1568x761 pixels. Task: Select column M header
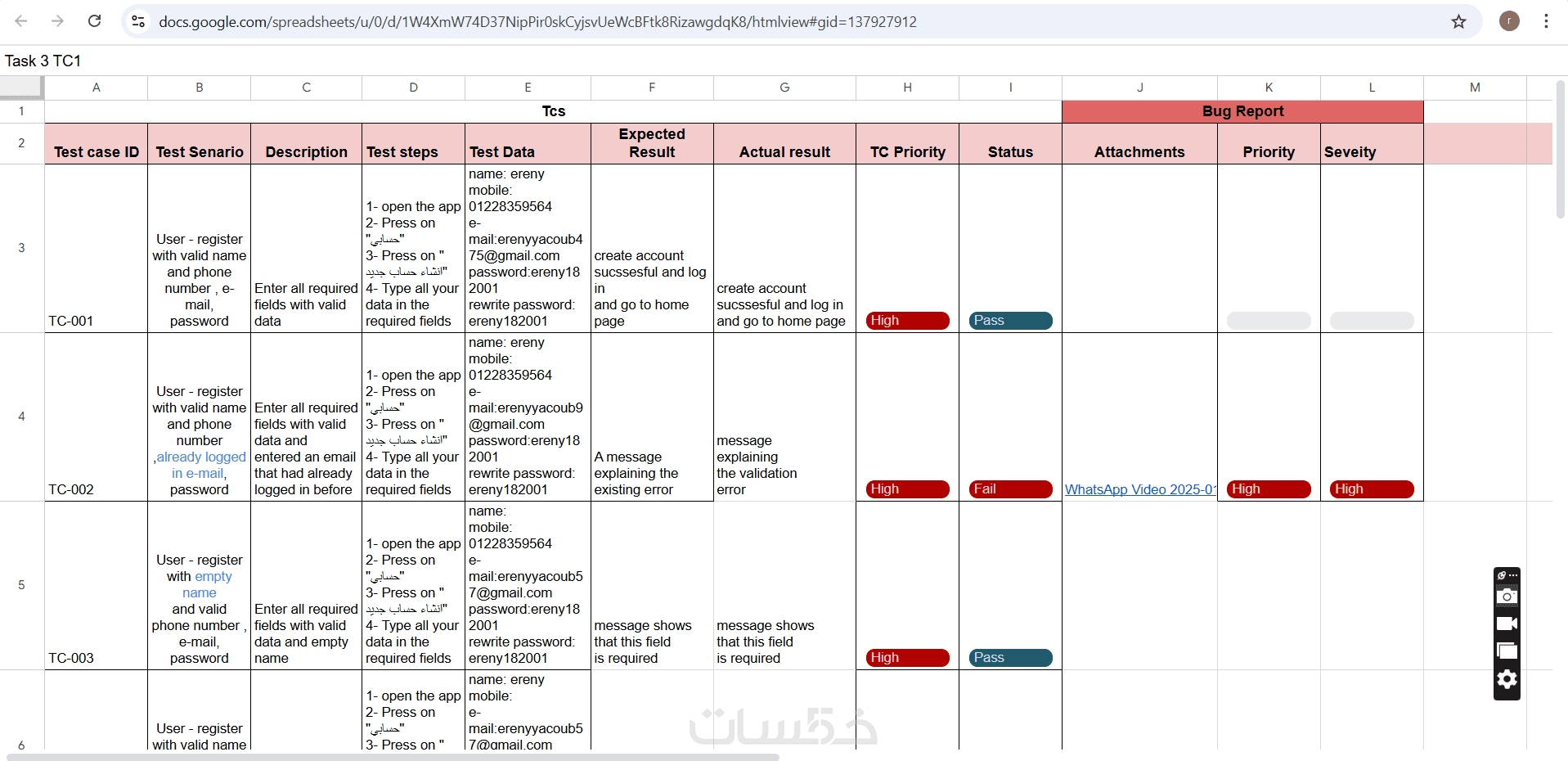point(1476,88)
